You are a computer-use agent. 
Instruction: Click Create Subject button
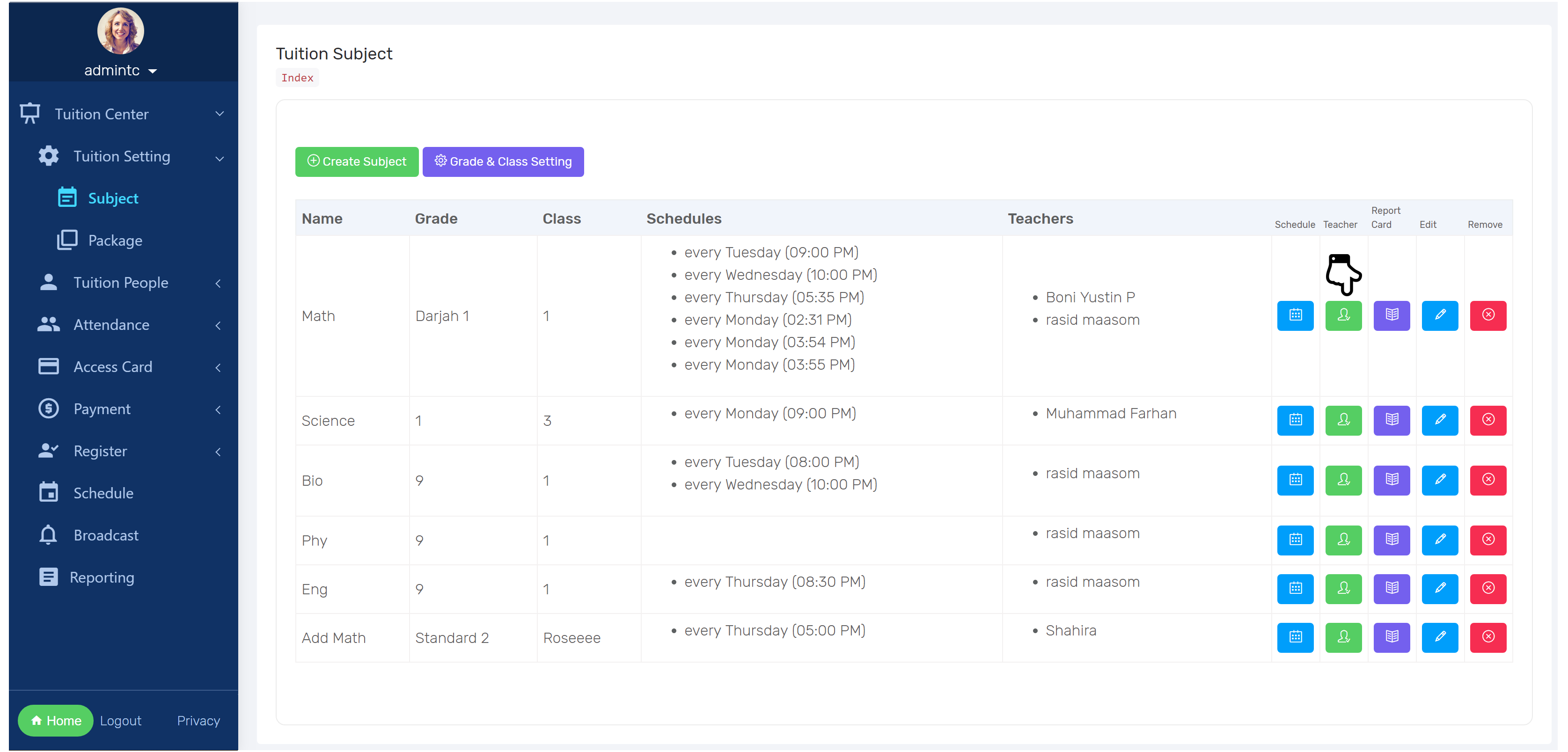pos(356,161)
